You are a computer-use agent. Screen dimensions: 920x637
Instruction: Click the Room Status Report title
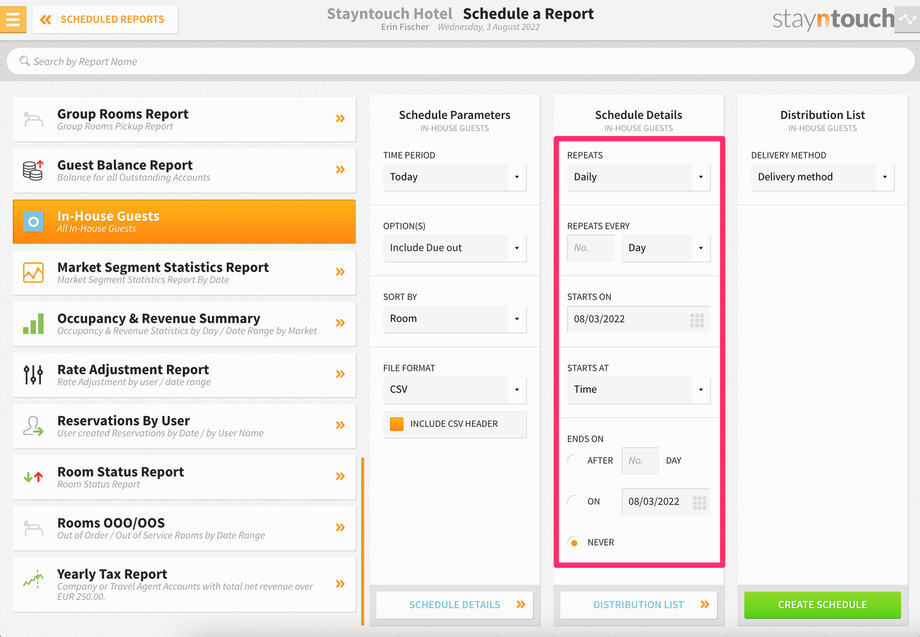(120, 472)
